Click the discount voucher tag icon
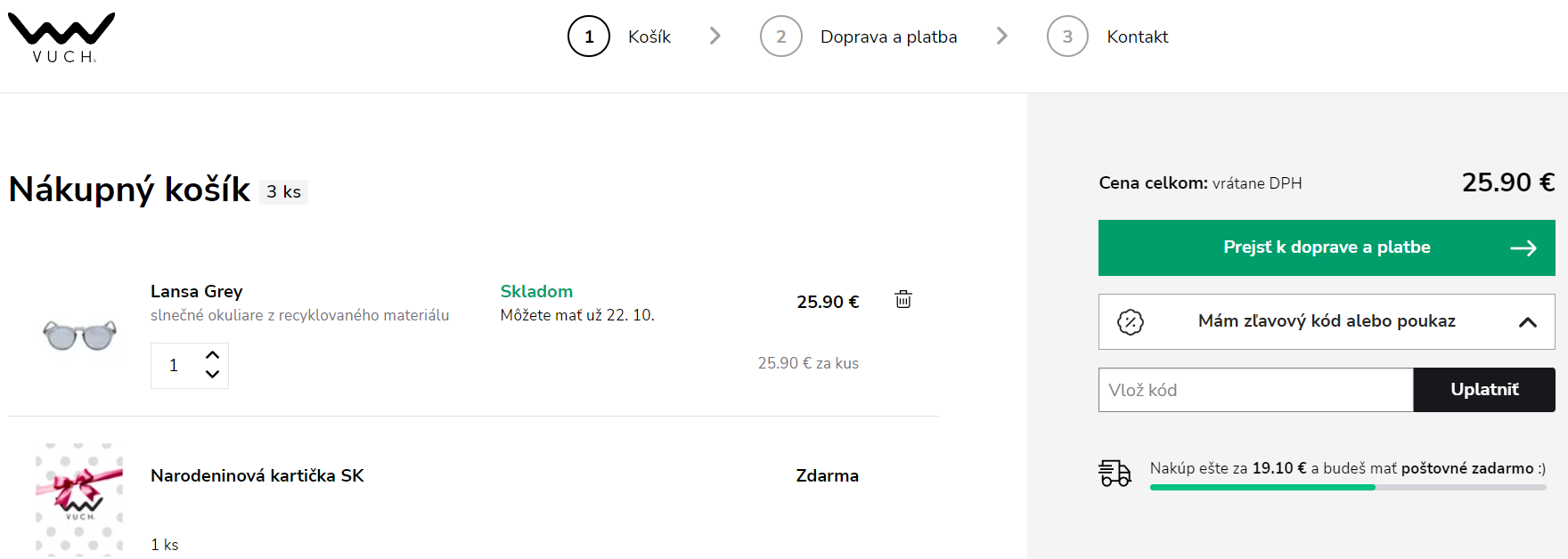The height and width of the screenshot is (559, 1568). point(1131,321)
